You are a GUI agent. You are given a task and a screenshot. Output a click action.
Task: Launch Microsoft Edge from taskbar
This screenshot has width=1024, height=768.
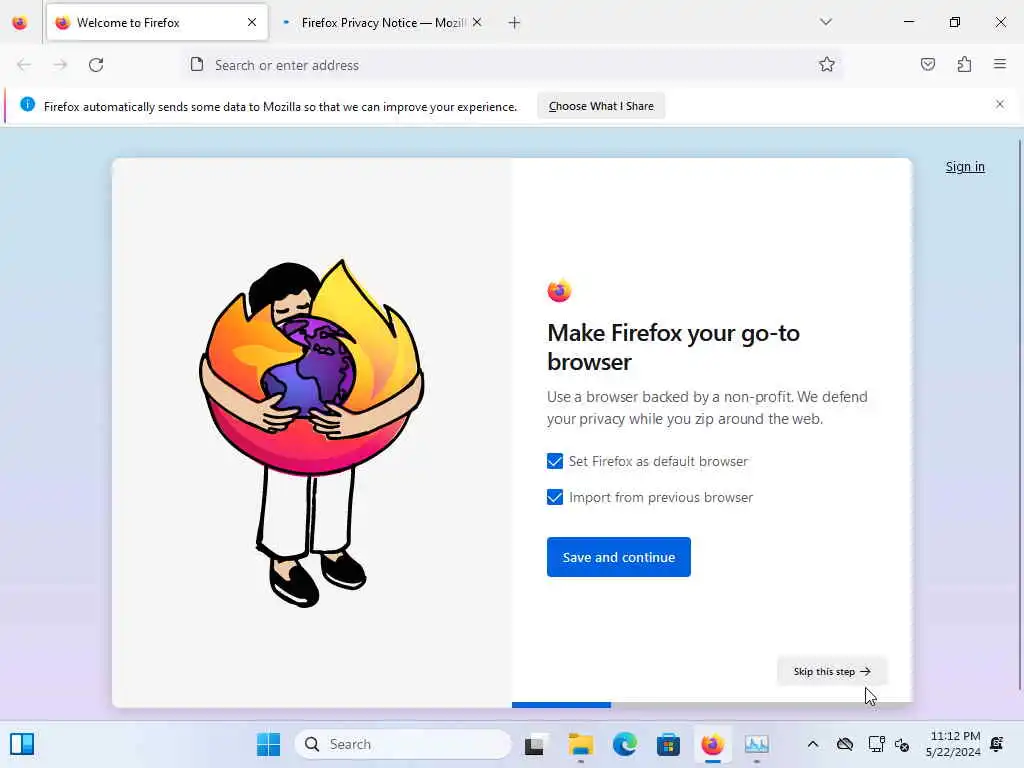coord(624,744)
